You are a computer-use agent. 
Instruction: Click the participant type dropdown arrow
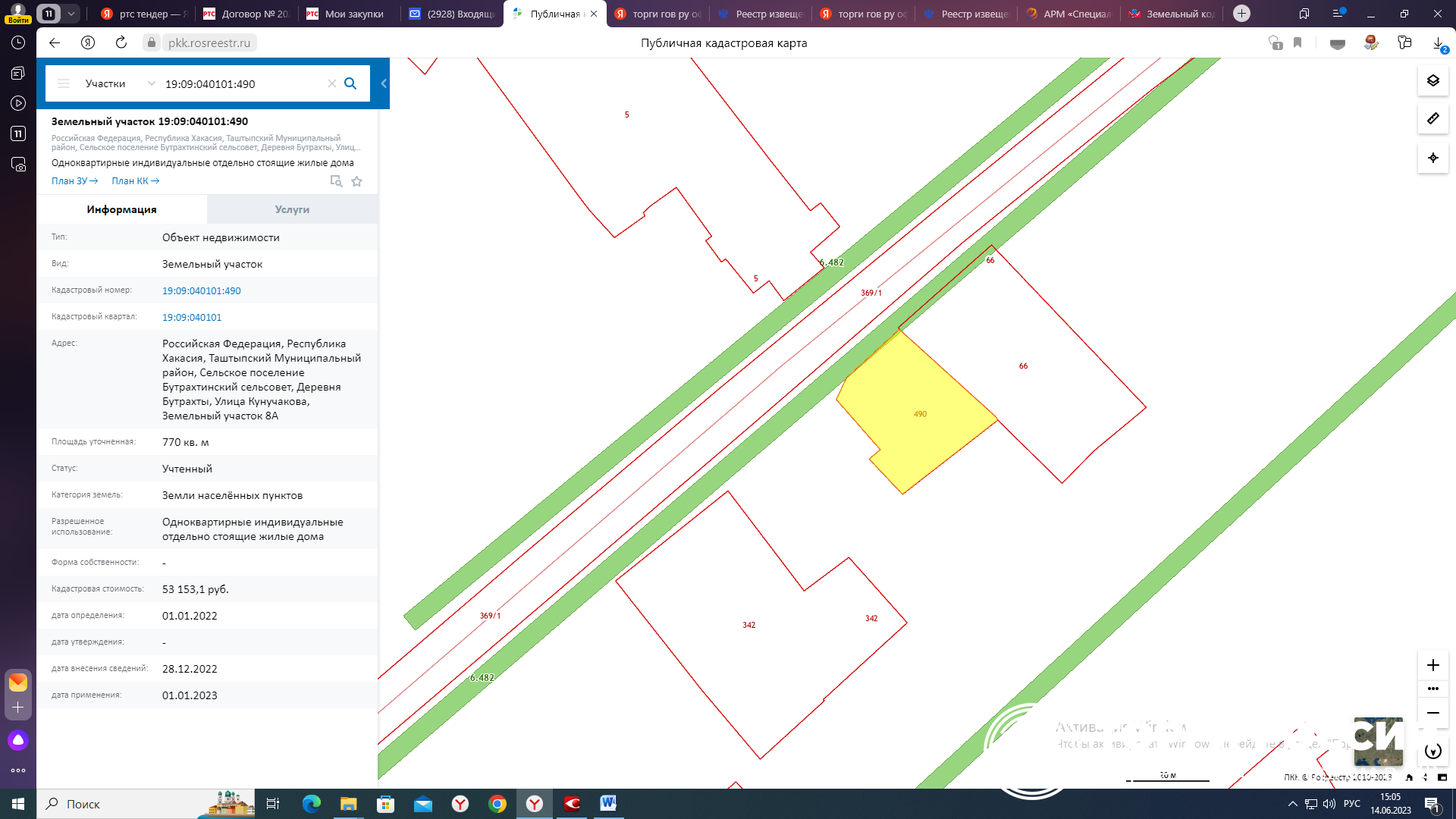tap(150, 84)
